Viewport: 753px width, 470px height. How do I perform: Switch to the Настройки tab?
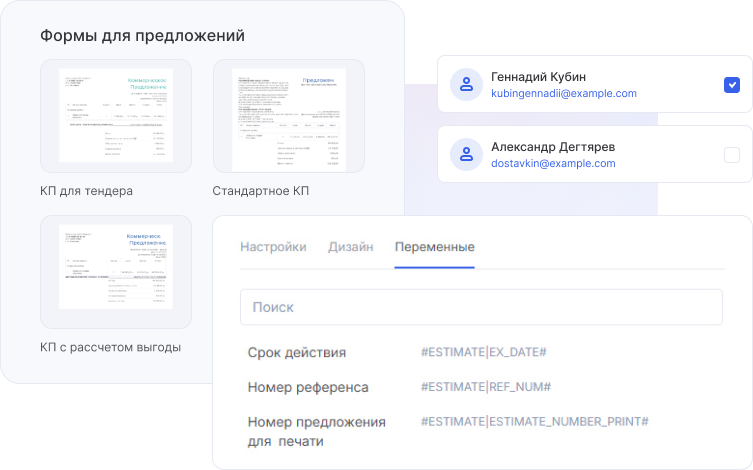pyautogui.click(x=273, y=247)
